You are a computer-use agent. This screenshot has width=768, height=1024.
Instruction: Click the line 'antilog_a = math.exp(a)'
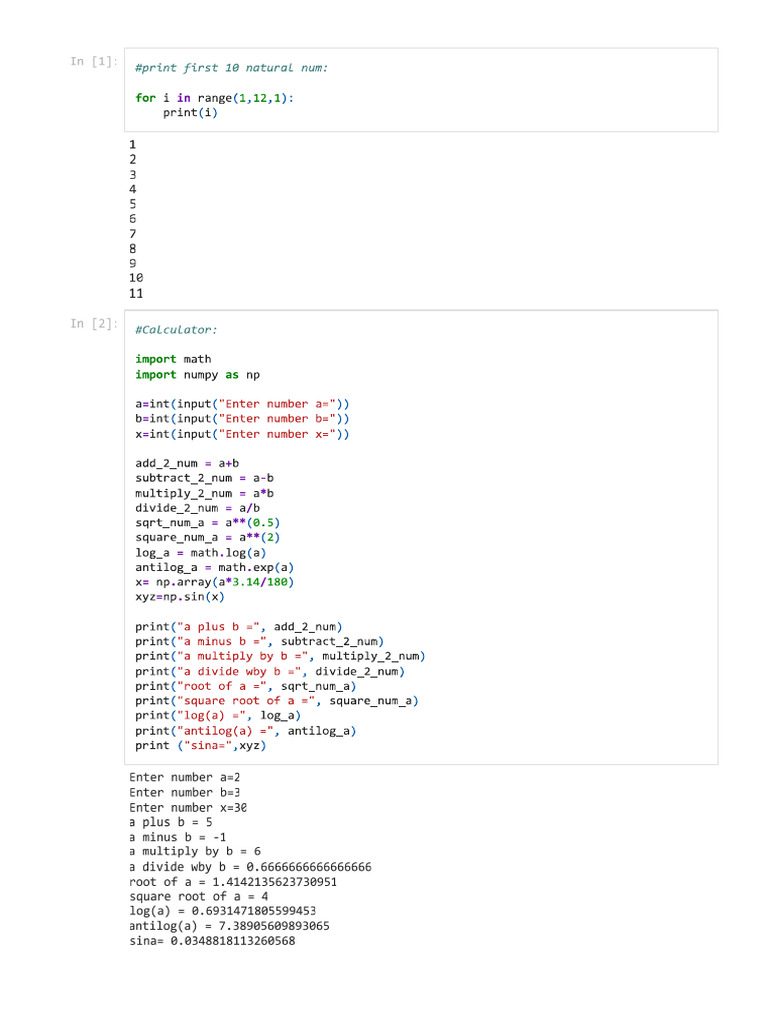tap(214, 568)
